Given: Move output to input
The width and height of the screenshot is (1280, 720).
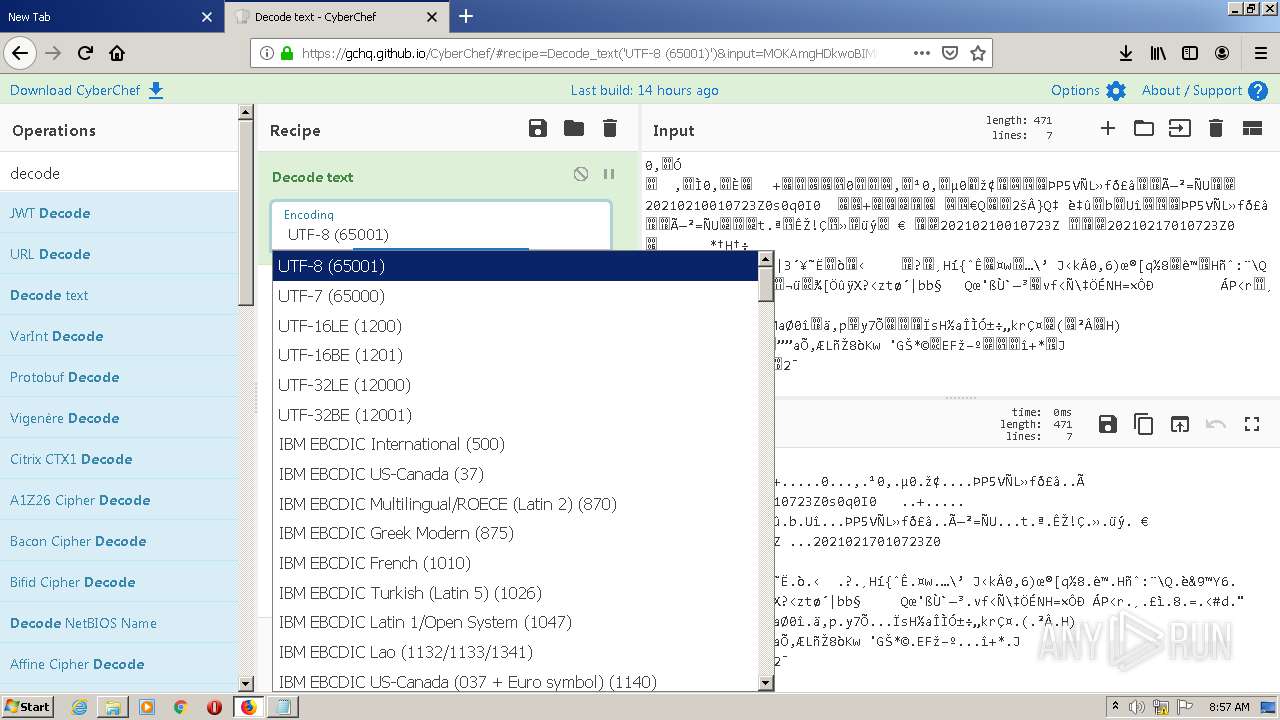Looking at the screenshot, I should click(x=1180, y=424).
